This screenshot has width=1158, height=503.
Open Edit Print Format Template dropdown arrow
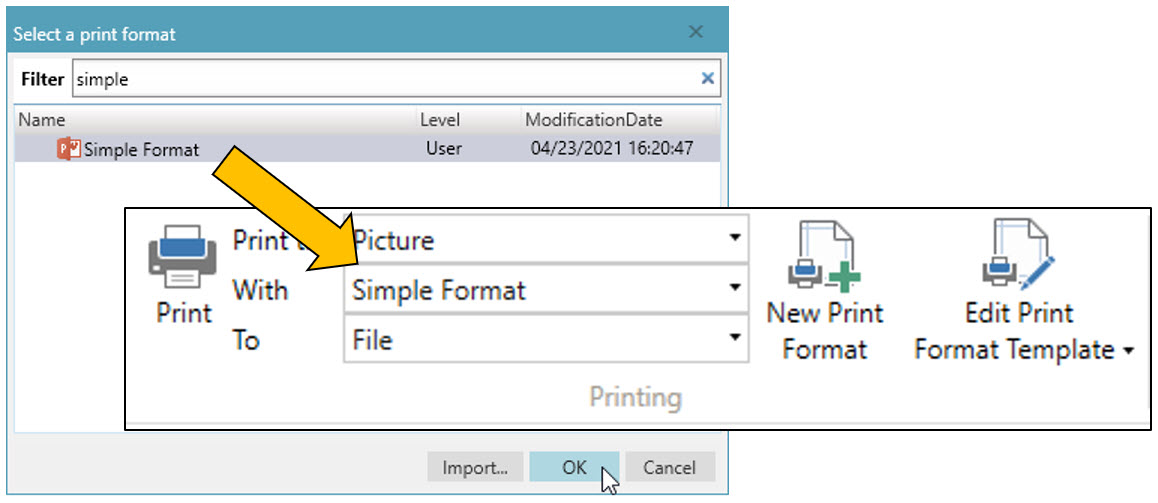1130,351
